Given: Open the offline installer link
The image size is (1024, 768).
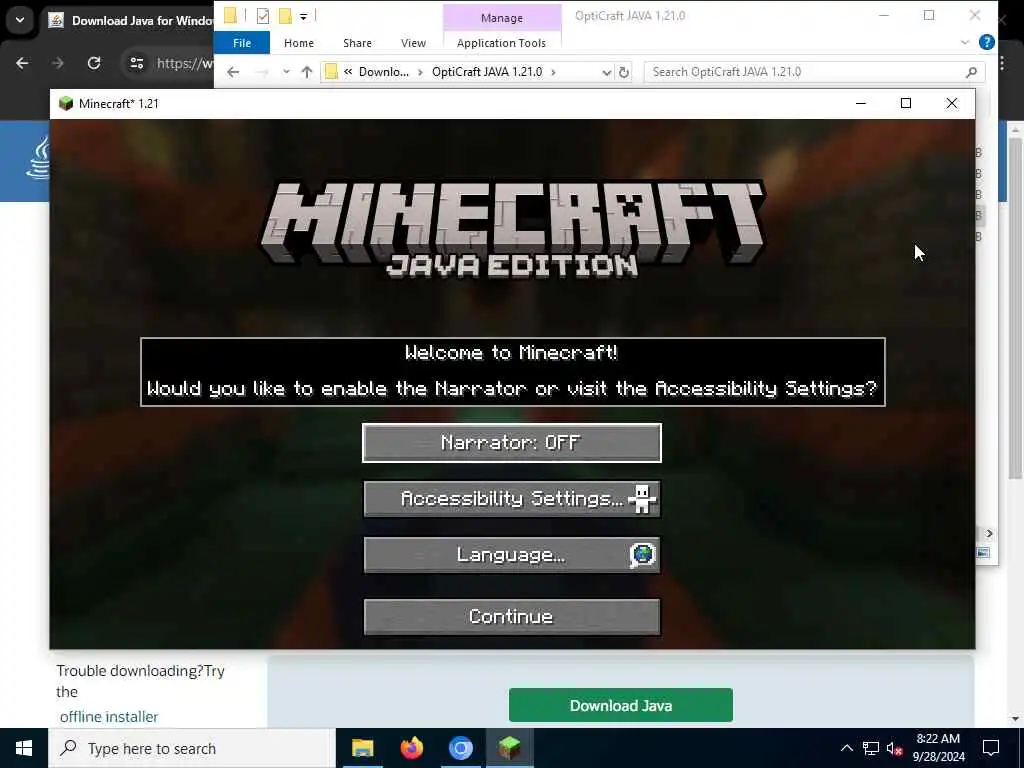Looking at the screenshot, I should point(109,716).
